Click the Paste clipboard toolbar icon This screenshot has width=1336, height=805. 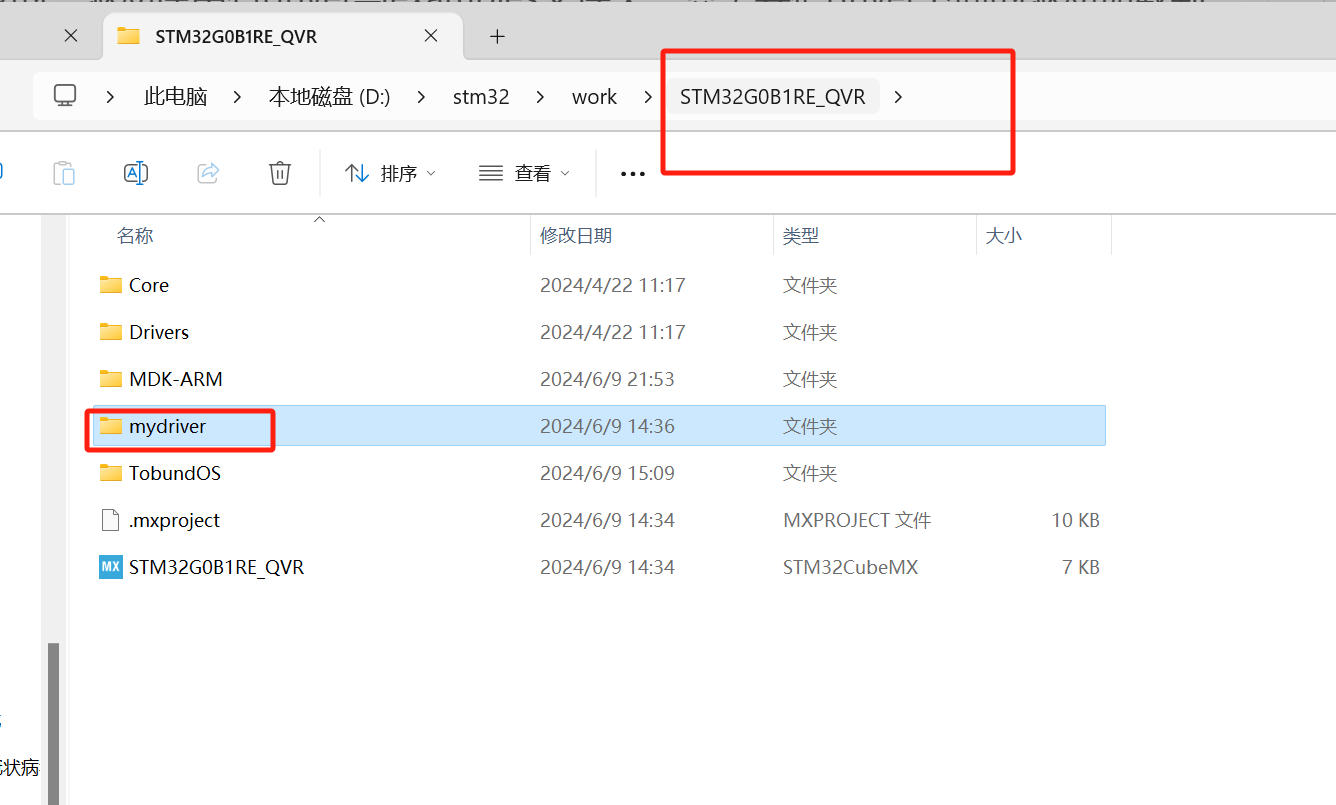64,173
